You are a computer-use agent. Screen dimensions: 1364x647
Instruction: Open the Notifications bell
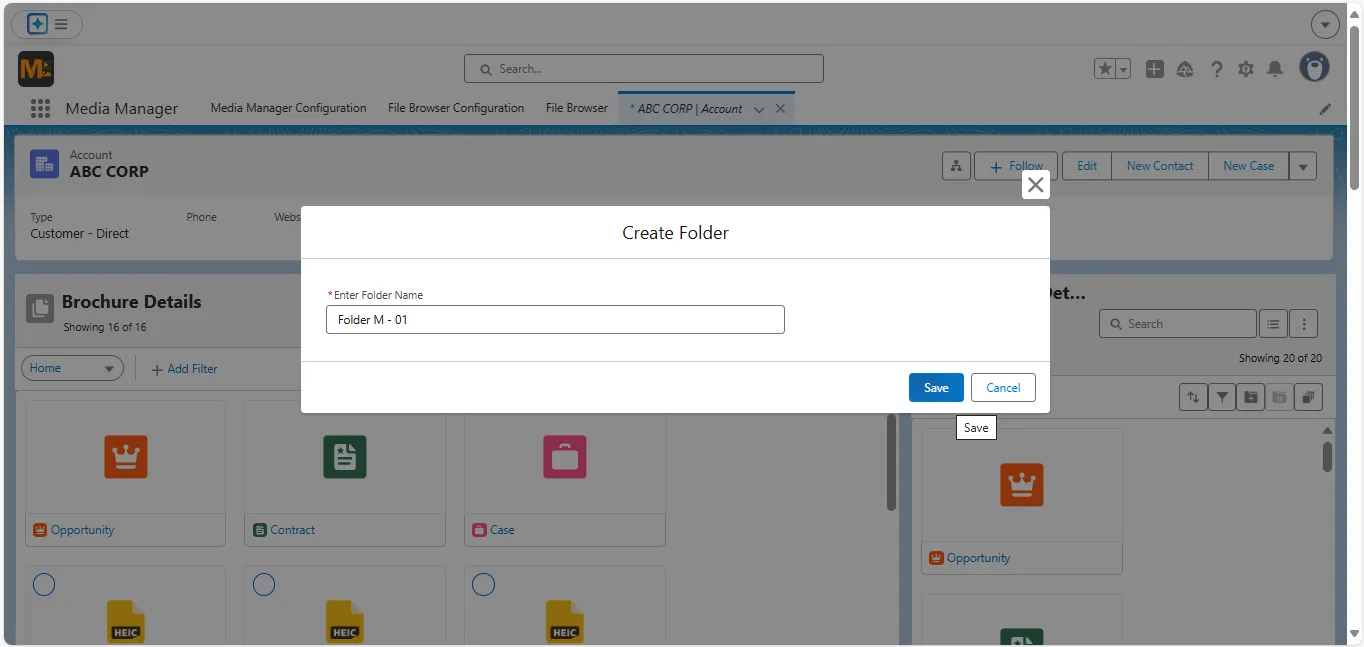(1275, 69)
